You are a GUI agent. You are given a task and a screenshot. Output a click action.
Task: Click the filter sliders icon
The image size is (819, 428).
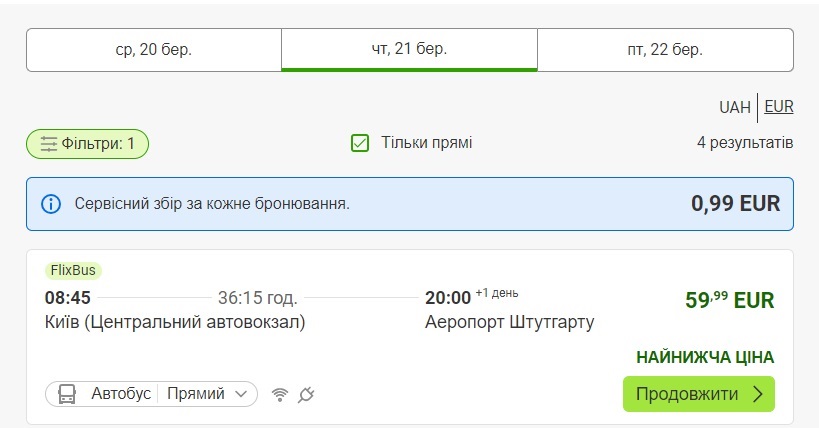point(48,144)
